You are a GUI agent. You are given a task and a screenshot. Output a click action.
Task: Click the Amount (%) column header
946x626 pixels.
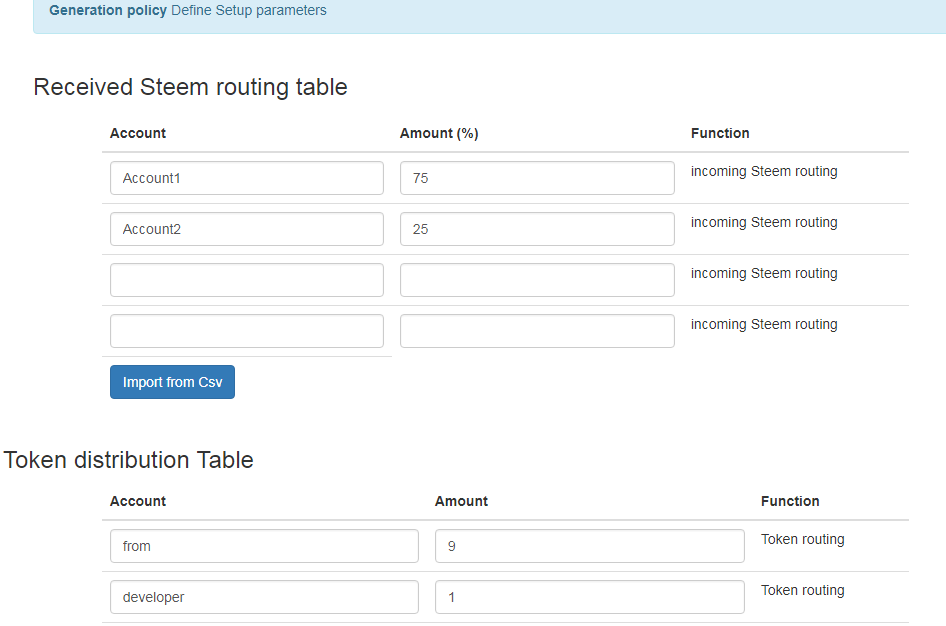(439, 133)
